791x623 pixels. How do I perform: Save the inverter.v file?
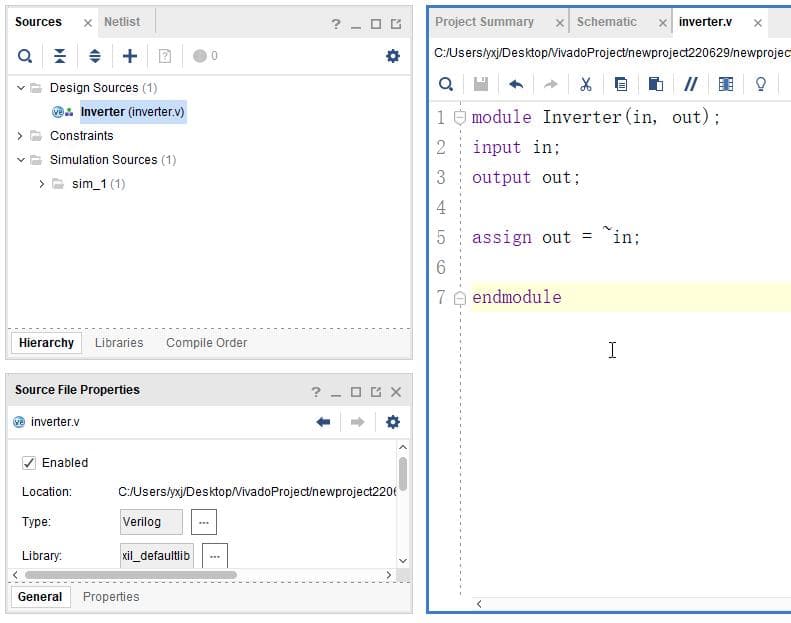[x=481, y=84]
